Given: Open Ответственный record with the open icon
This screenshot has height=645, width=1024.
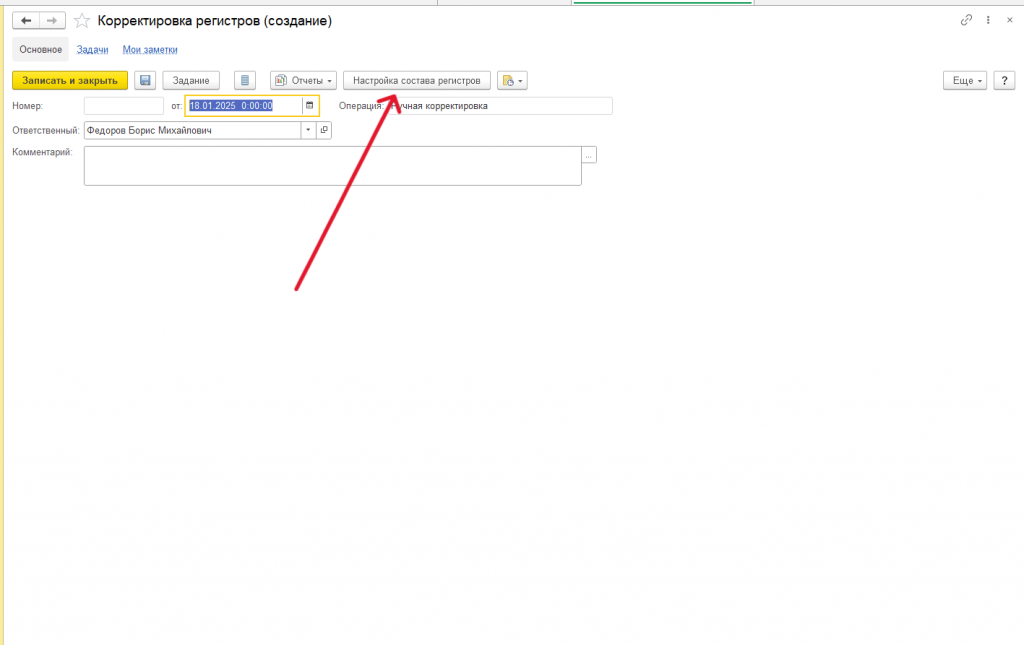Looking at the screenshot, I should pos(324,130).
